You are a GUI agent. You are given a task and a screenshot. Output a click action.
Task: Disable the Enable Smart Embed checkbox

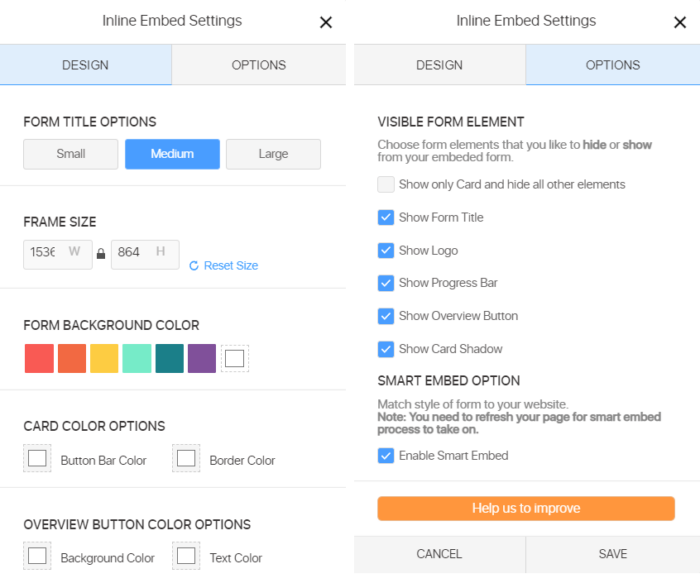386,455
